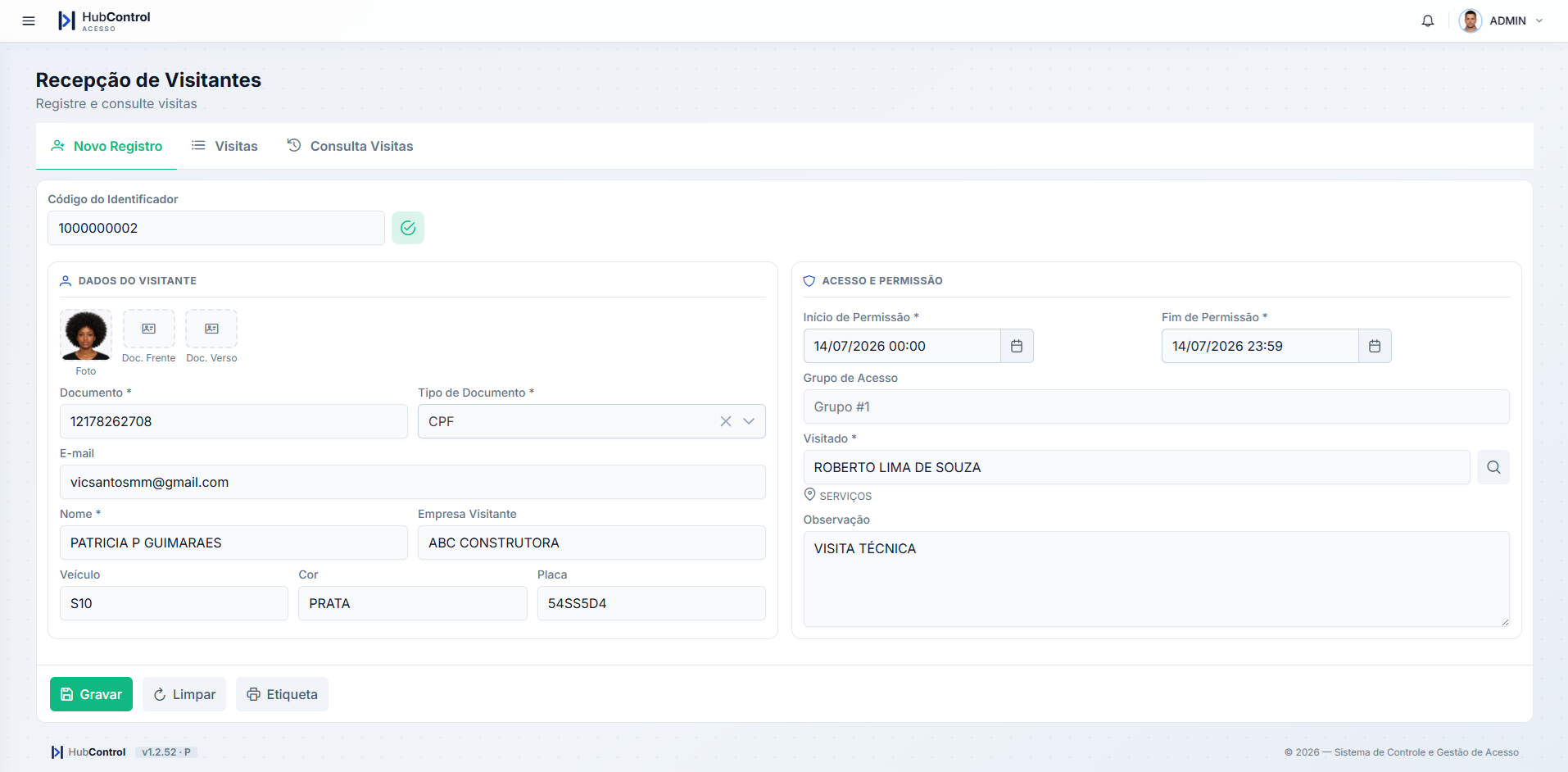The height and width of the screenshot is (772, 1568).
Task: Open the notifications bell
Action: tap(1428, 20)
